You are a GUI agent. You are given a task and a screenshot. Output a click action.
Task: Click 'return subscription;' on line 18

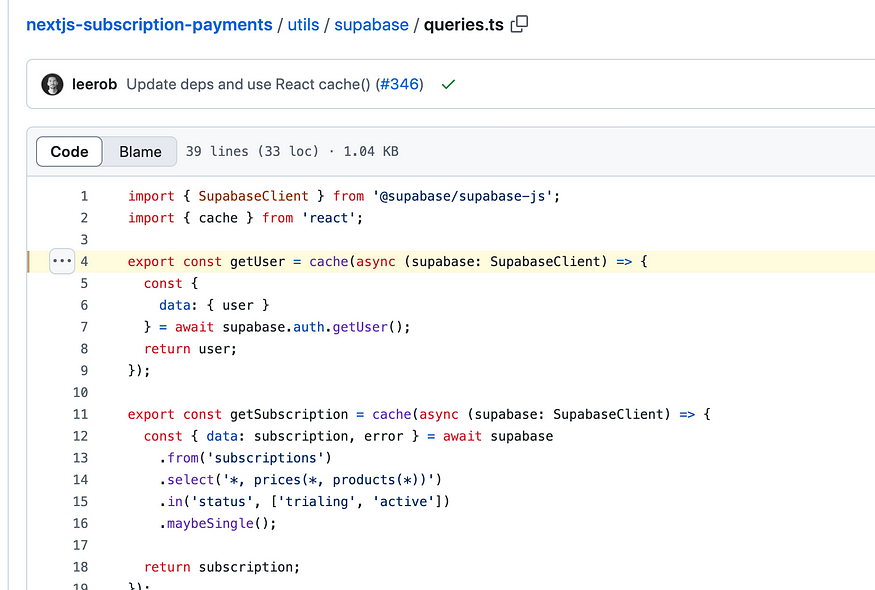tap(222, 567)
